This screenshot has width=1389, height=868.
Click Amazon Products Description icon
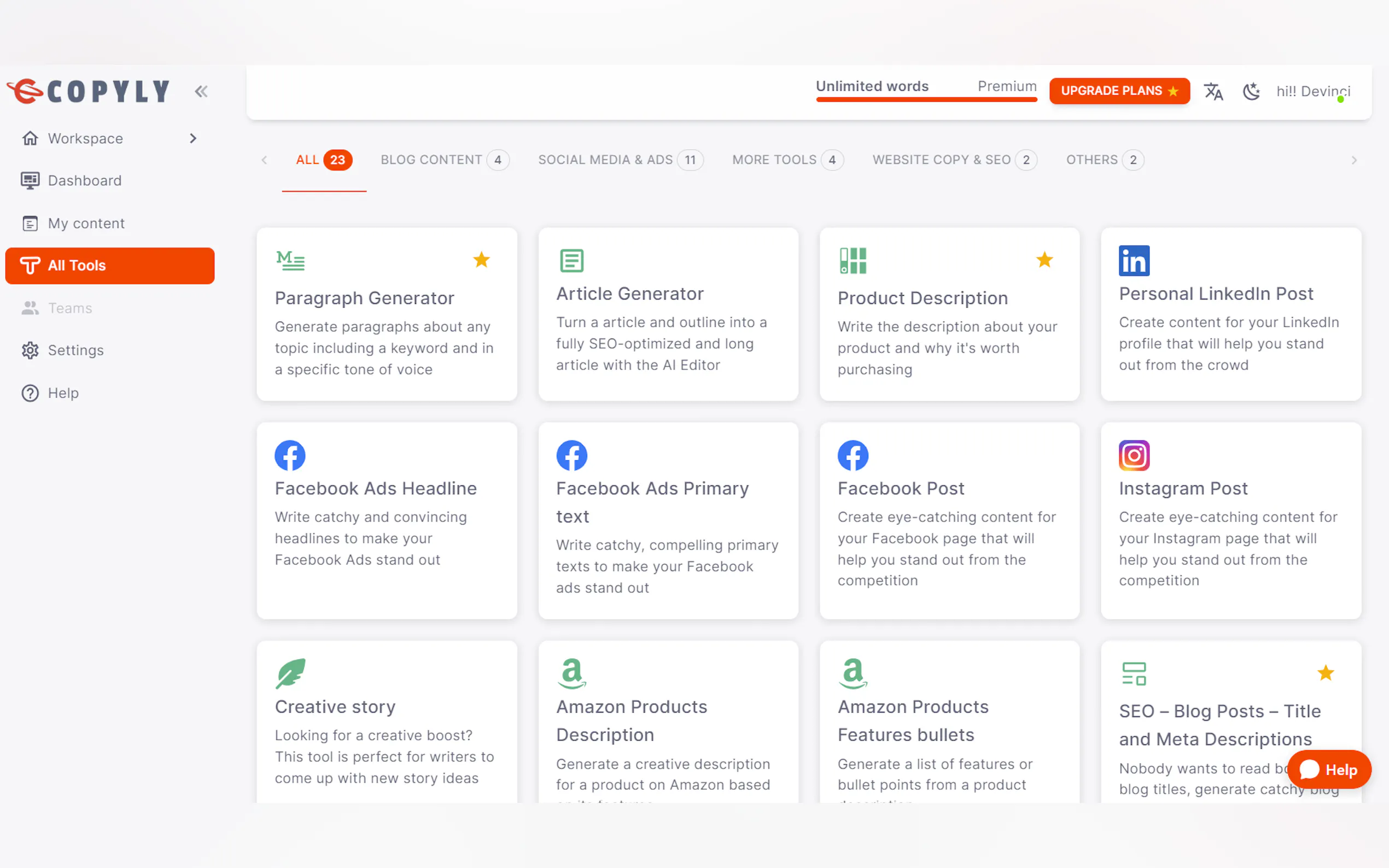(571, 673)
